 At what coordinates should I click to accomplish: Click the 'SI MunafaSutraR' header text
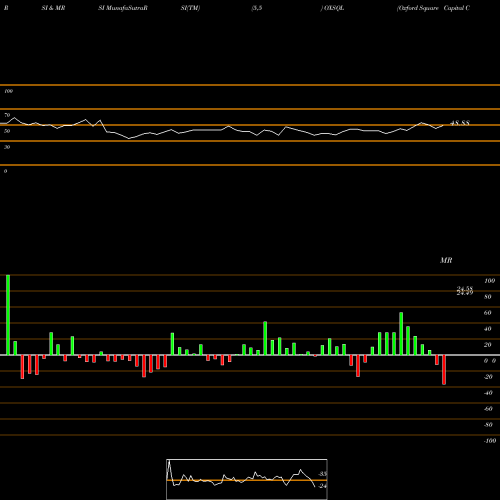point(123,8)
